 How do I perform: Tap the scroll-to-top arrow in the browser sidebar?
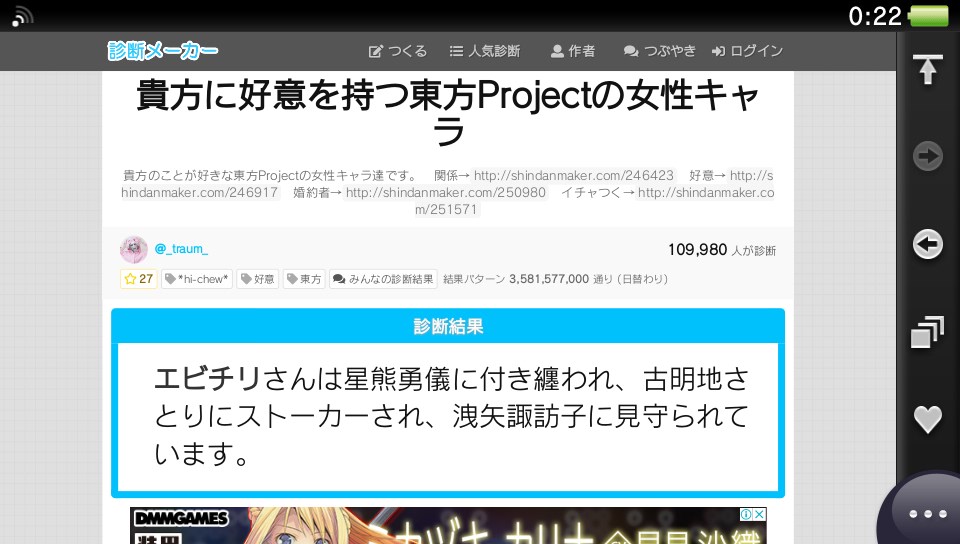[x=928, y=69]
